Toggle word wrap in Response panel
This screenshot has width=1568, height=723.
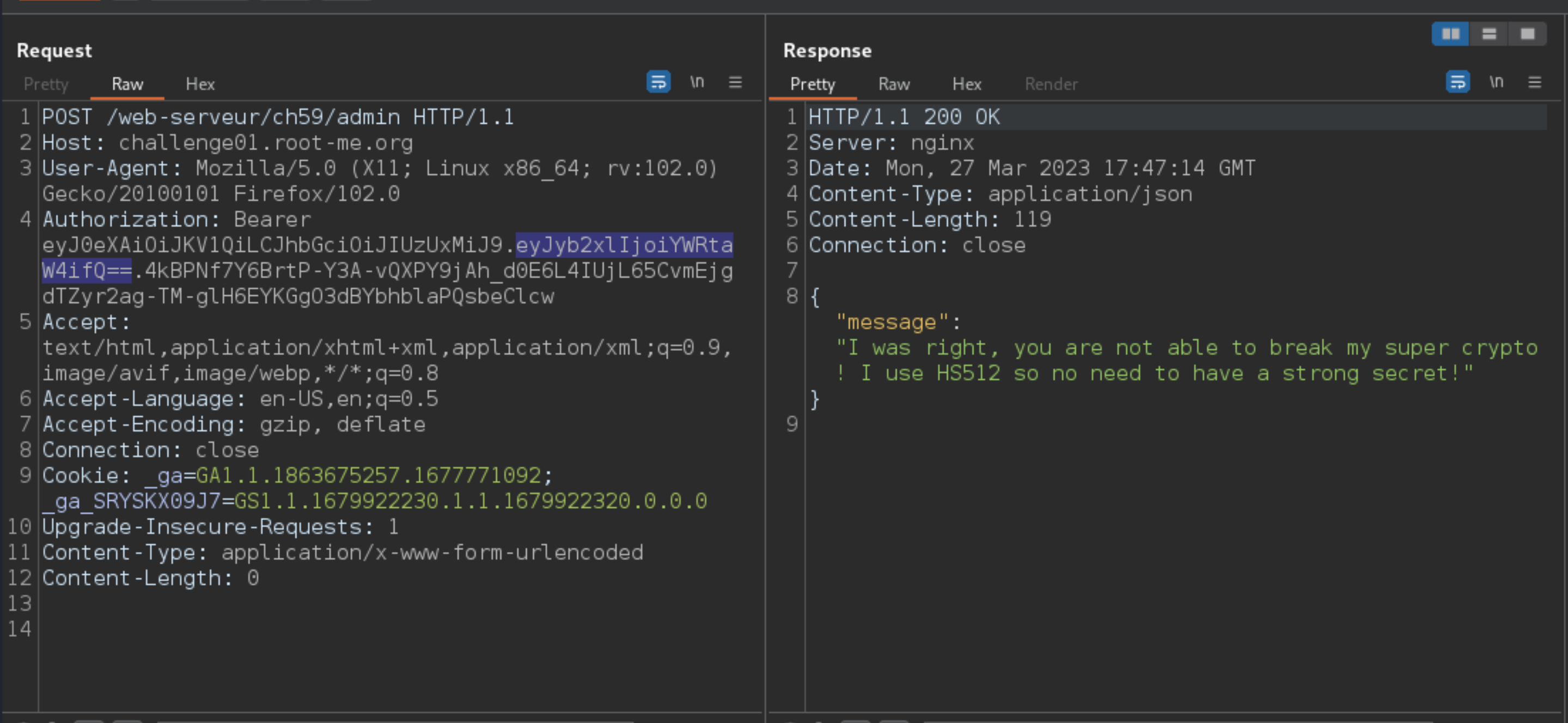1457,82
